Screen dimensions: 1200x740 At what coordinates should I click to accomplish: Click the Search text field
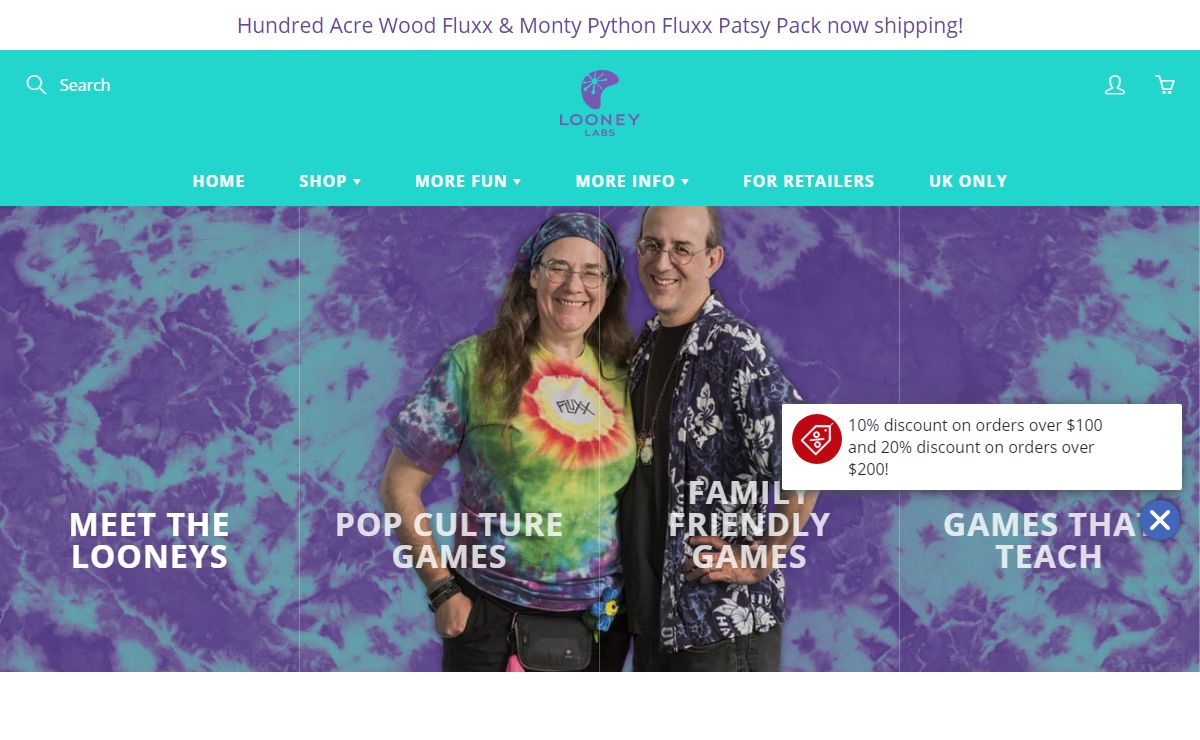tap(85, 85)
